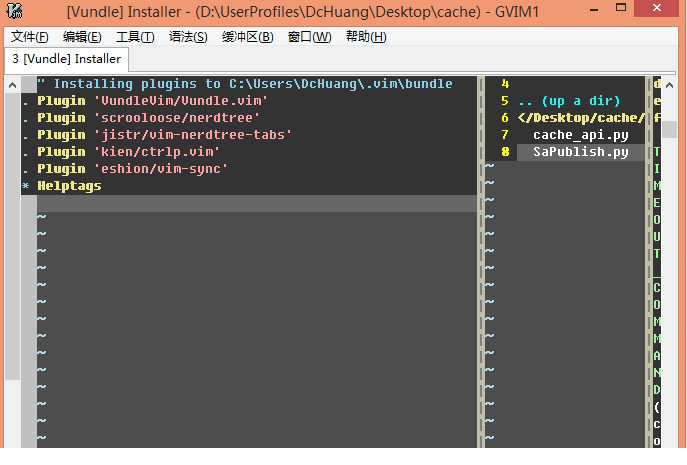Click Plugin 'scrooloose/nerdtree' line

click(148, 118)
